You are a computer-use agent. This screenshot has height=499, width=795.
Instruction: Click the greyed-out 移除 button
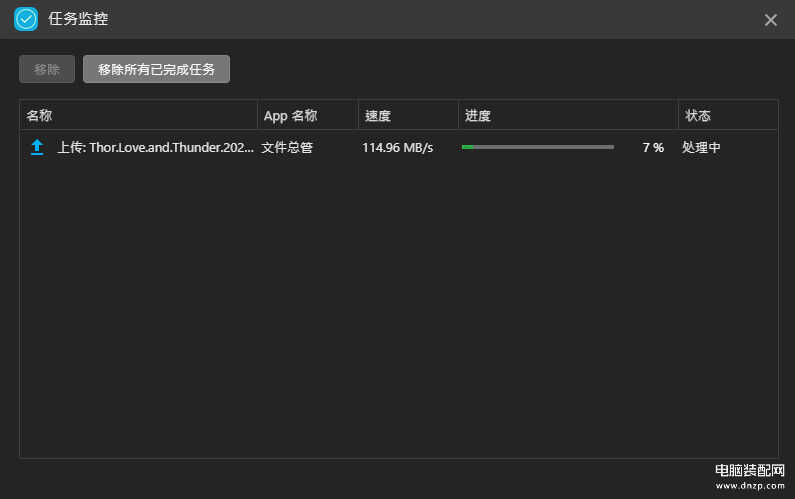(47, 69)
